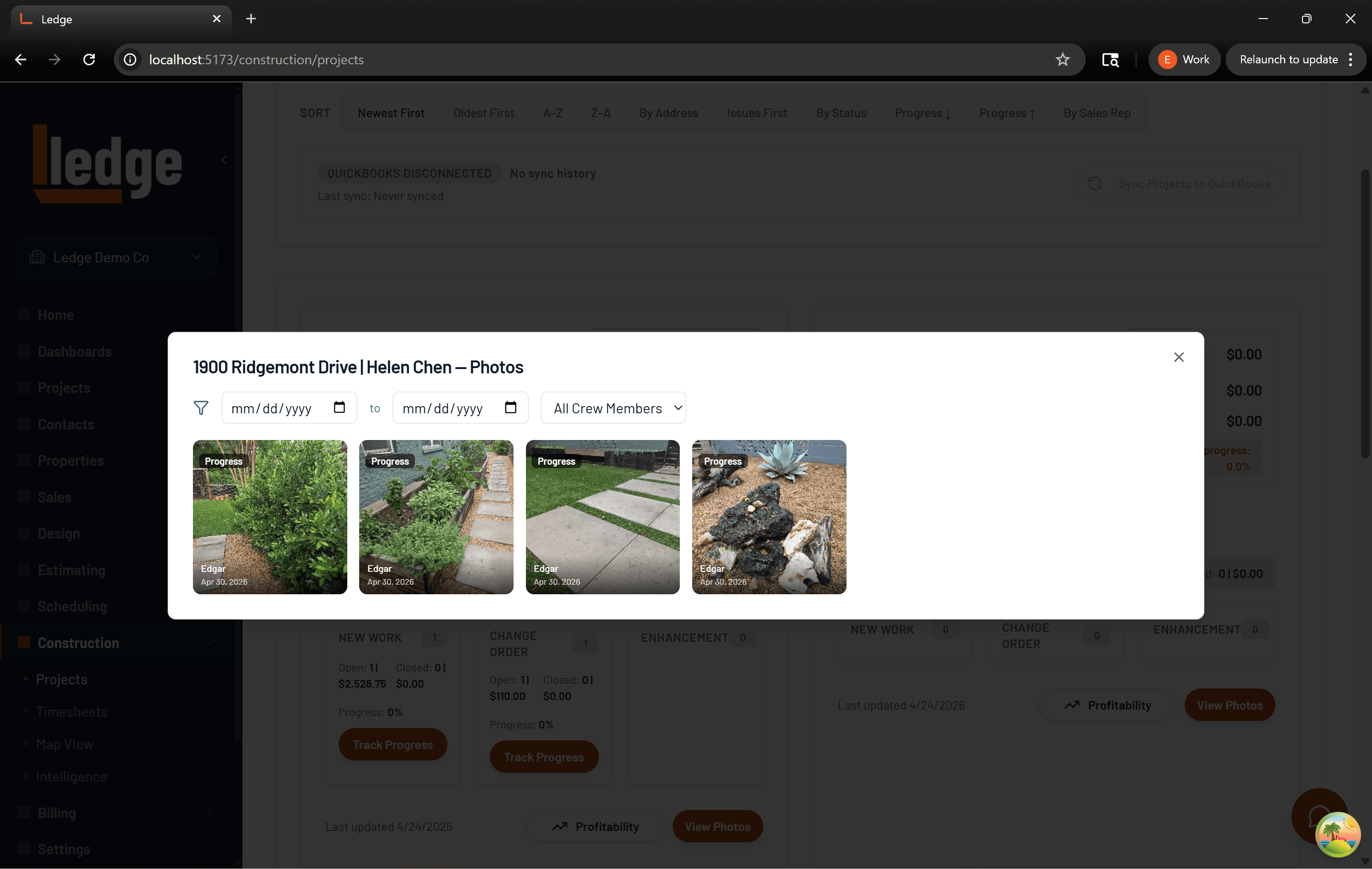The height and width of the screenshot is (869, 1372).
Task: Click the browser forward arrow
Action: 55,60
